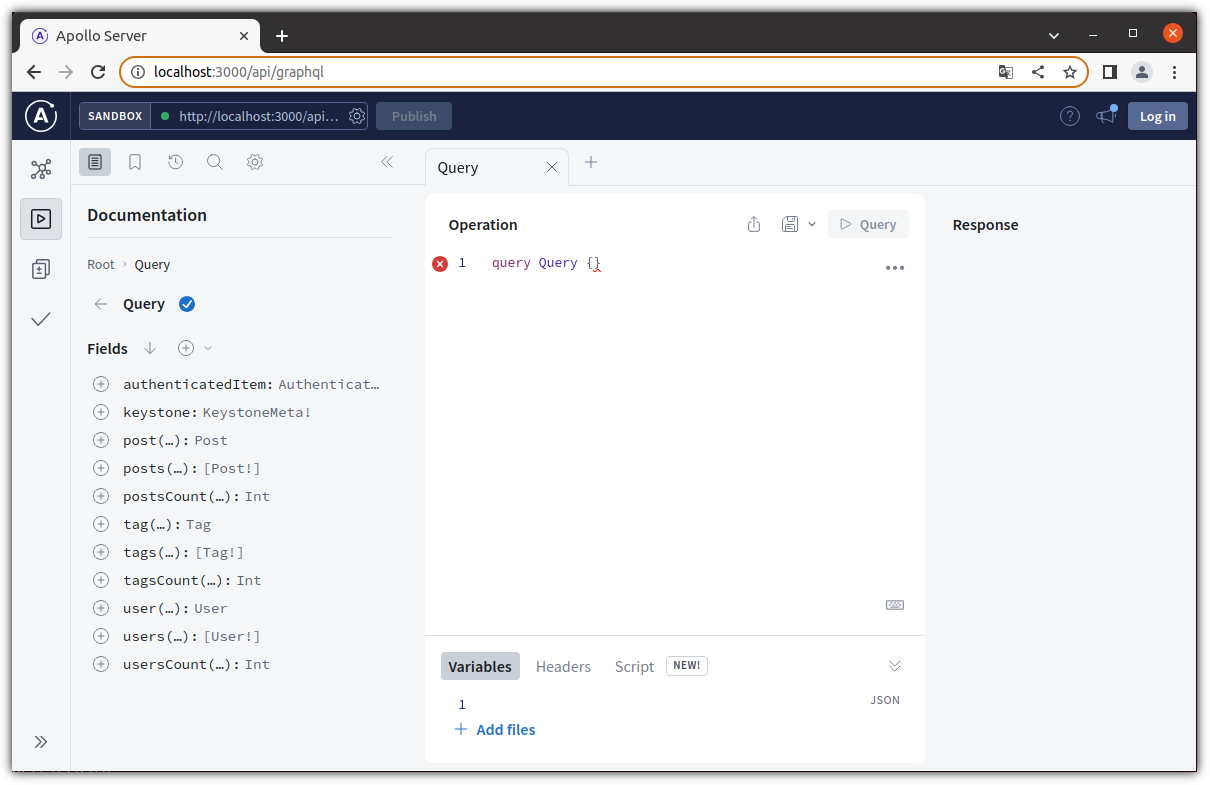1210x785 pixels.
Task: Open the schema Search magnifier icon
Action: coord(215,162)
